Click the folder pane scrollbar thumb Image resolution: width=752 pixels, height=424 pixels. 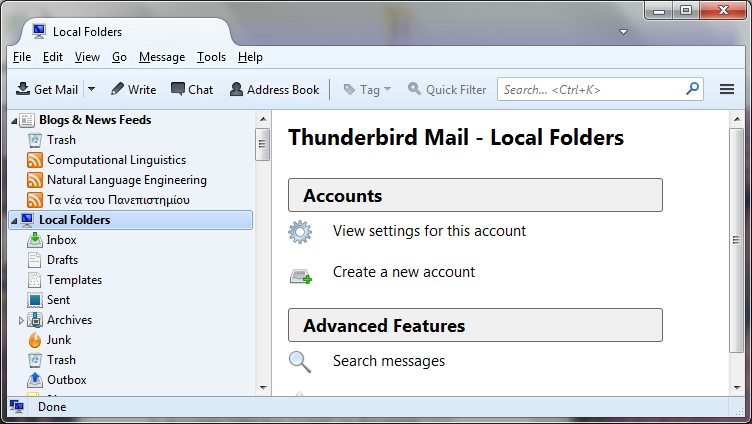262,144
